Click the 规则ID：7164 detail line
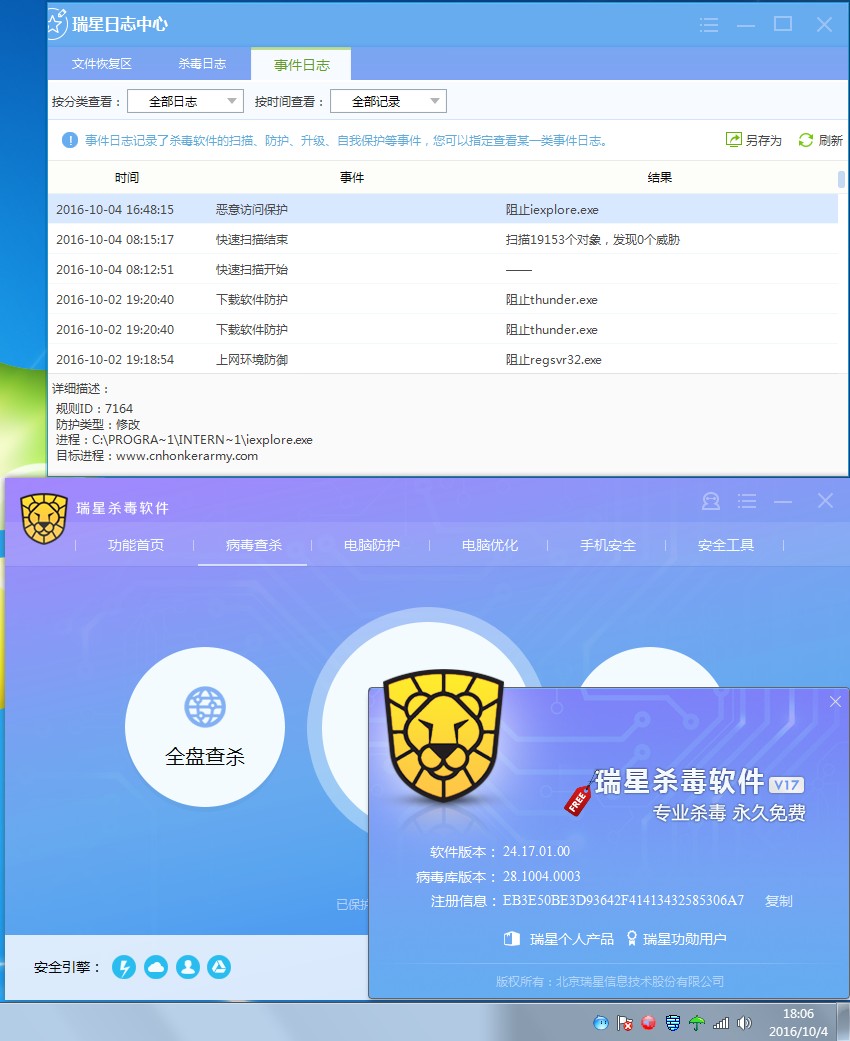The width and height of the screenshot is (850, 1041). (94, 408)
